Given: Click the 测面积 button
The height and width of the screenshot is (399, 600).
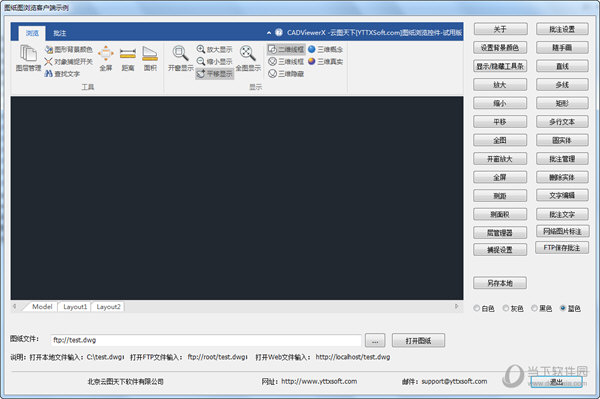Looking at the screenshot, I should click(500, 214).
